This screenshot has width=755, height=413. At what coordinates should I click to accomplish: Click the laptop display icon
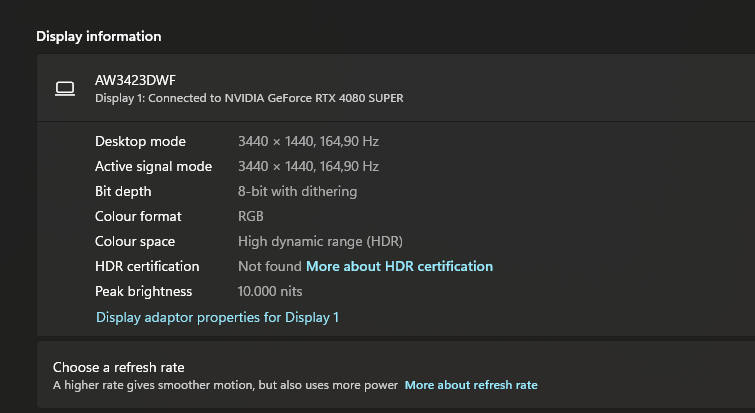(x=65, y=89)
